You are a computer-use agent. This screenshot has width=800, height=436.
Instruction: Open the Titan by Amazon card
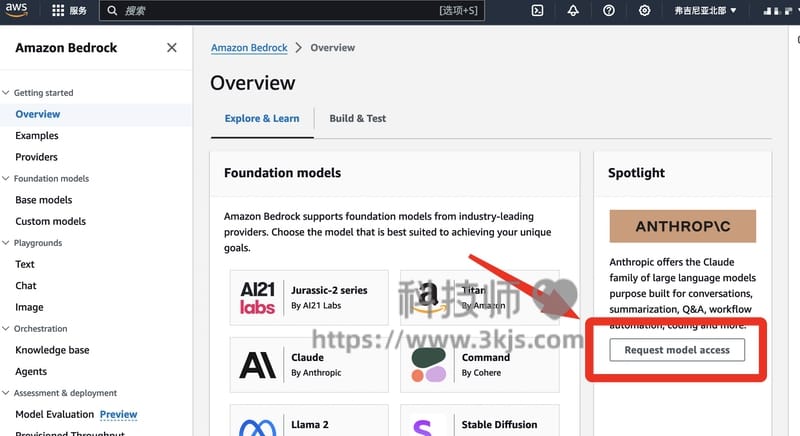pyautogui.click(x=480, y=298)
